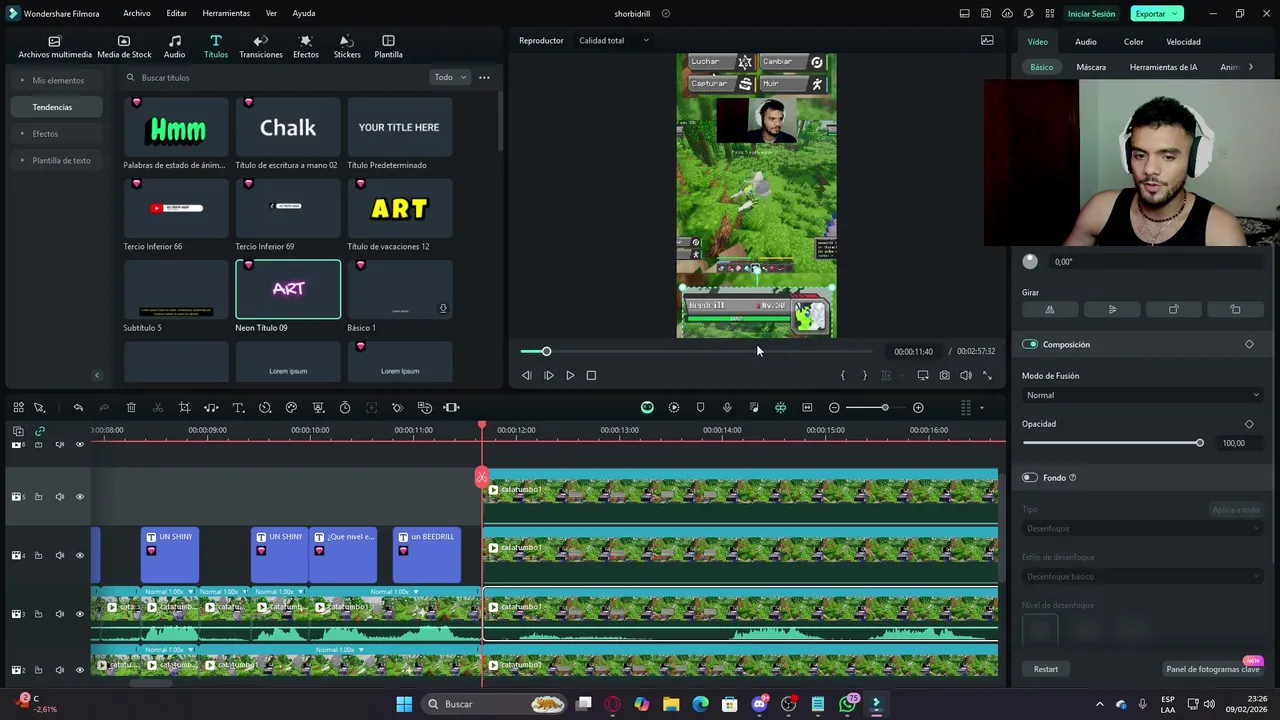Image resolution: width=1280 pixels, height=720 pixels.
Task: Open the Editar menu
Action: pos(177,14)
